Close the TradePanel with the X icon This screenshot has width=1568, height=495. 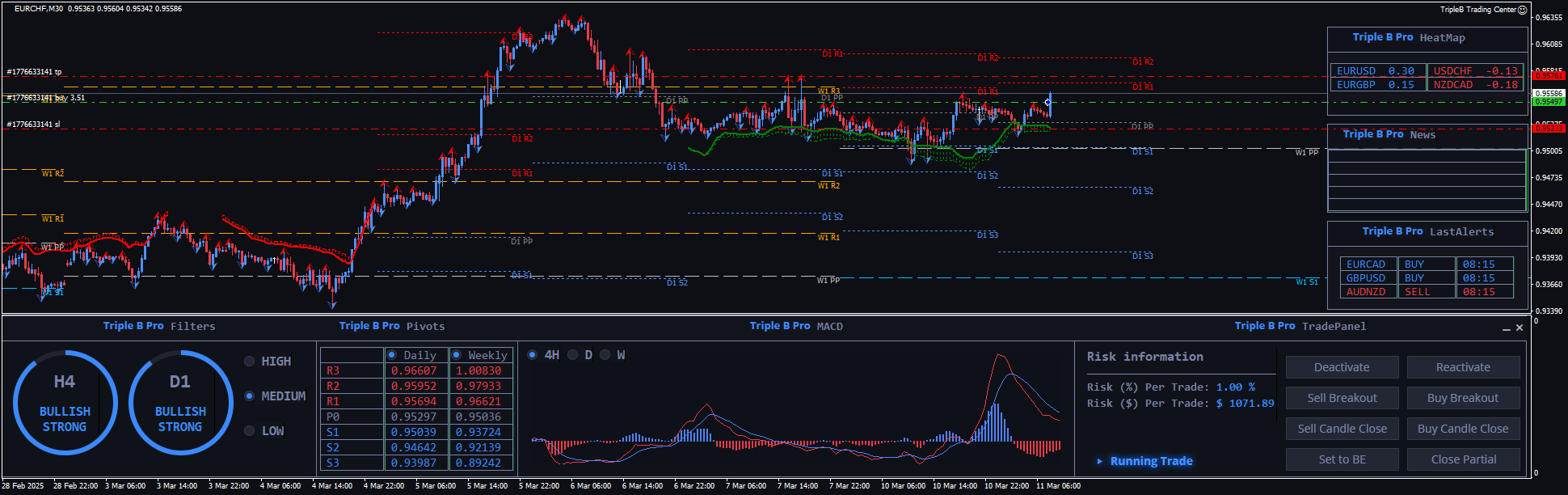(1520, 328)
